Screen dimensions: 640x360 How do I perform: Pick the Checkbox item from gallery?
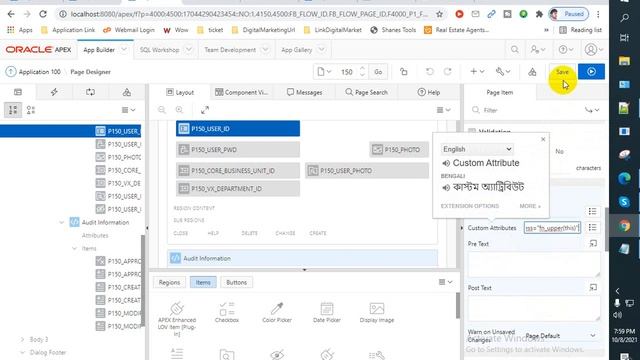point(227,313)
